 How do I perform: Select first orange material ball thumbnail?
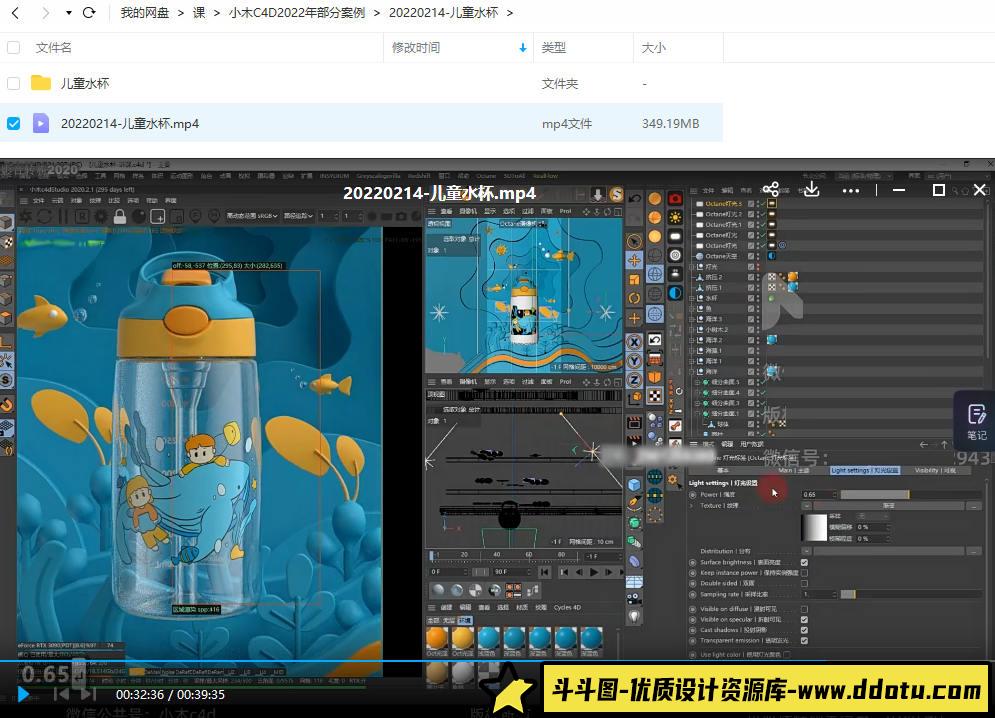pyautogui.click(x=437, y=639)
